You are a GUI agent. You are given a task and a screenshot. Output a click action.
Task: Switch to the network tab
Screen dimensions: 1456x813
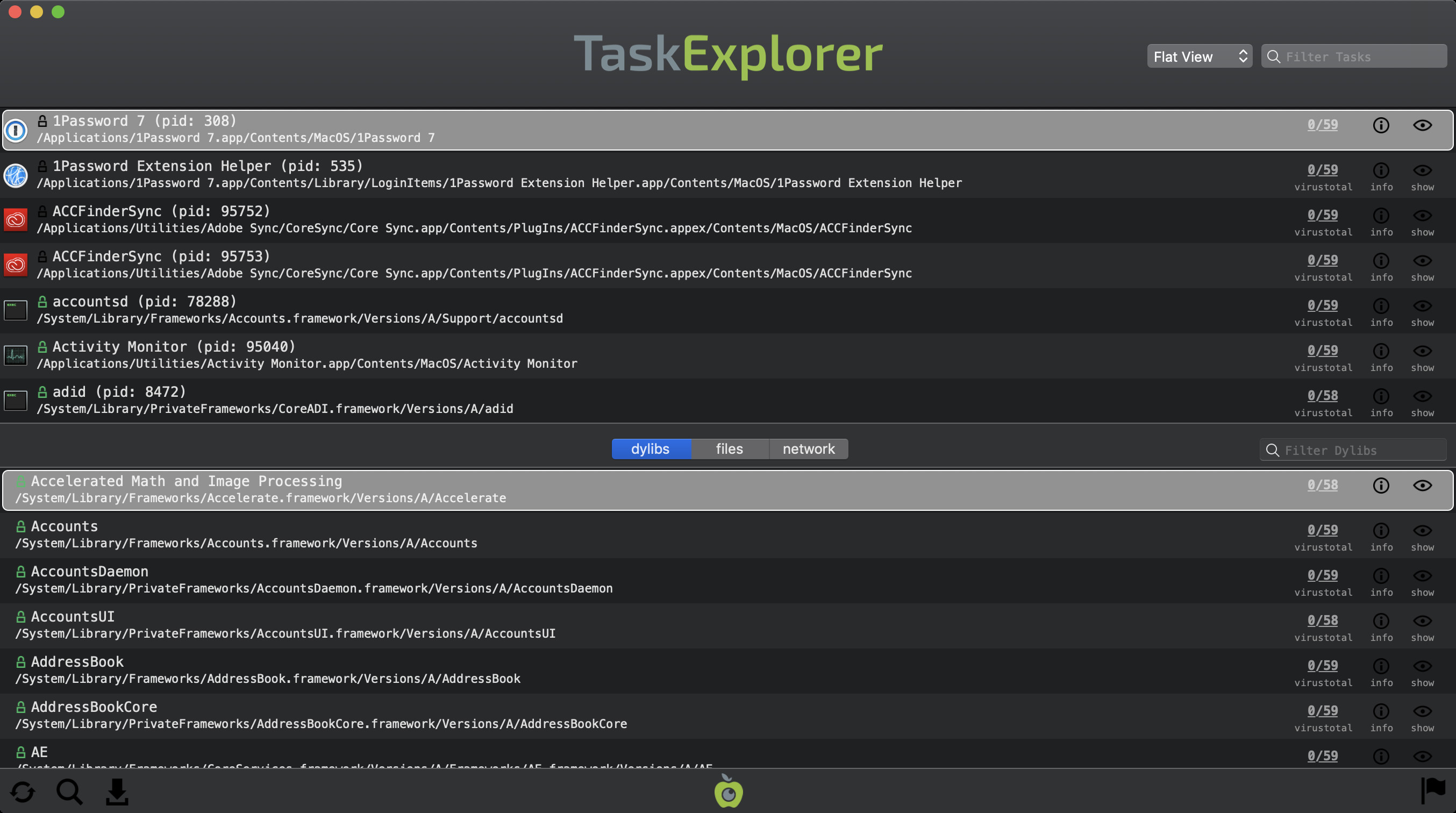(808, 449)
